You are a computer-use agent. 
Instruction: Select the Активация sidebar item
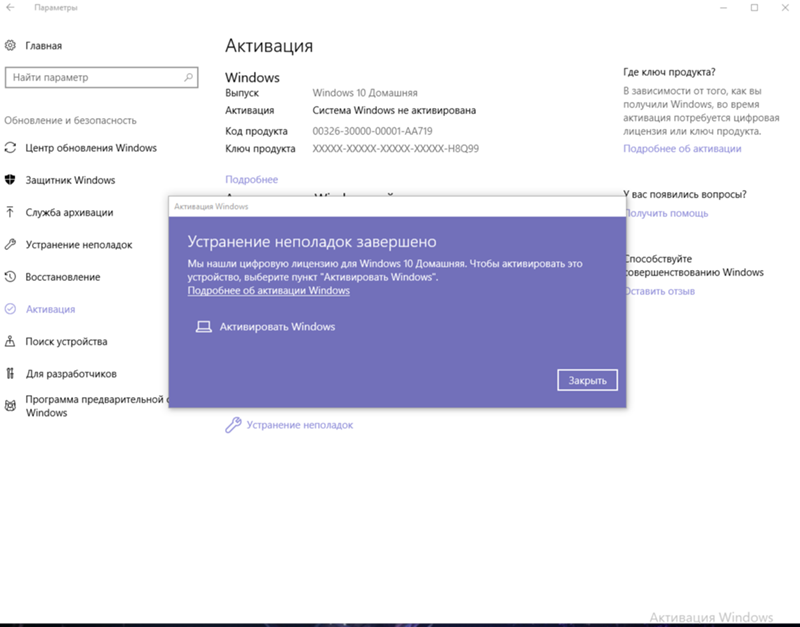click(x=51, y=309)
